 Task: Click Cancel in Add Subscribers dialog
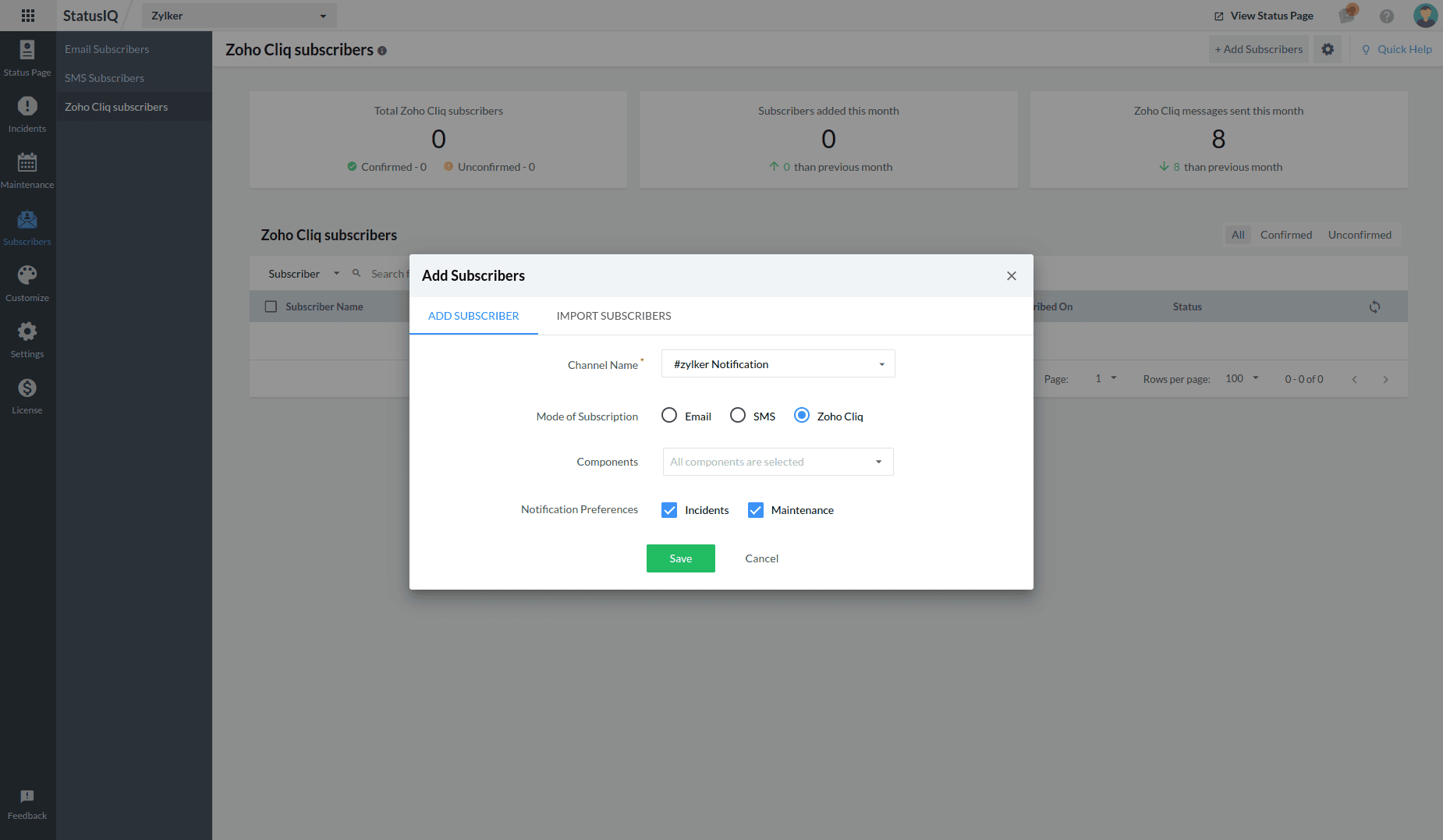pyautogui.click(x=762, y=558)
